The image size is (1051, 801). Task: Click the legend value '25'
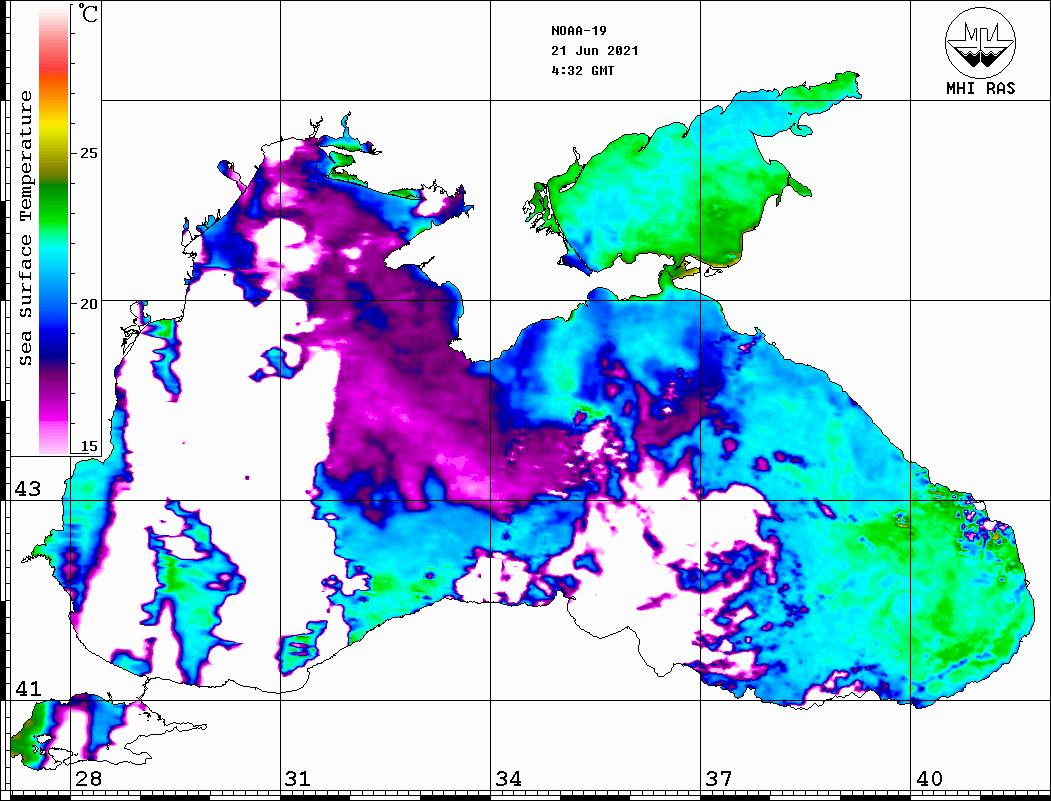88,153
